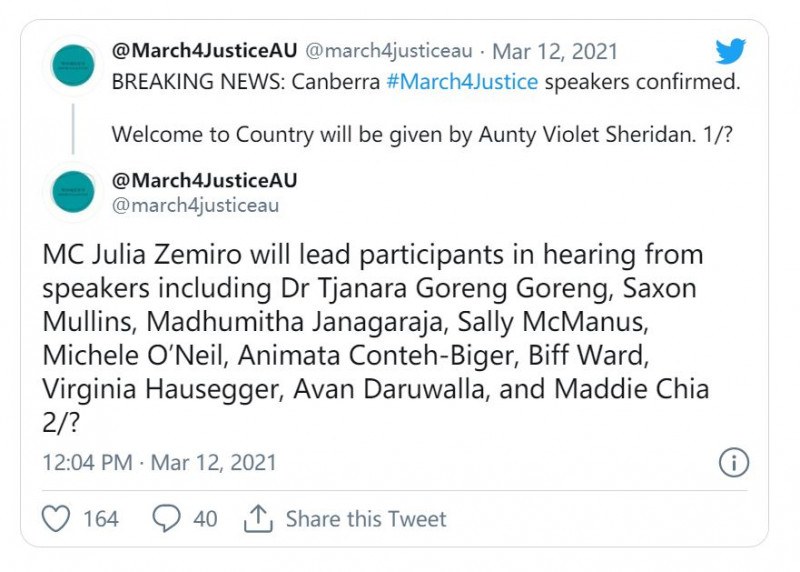Click the share upload arrow icon
Viewport: 800px width, 572px height.
click(258, 518)
